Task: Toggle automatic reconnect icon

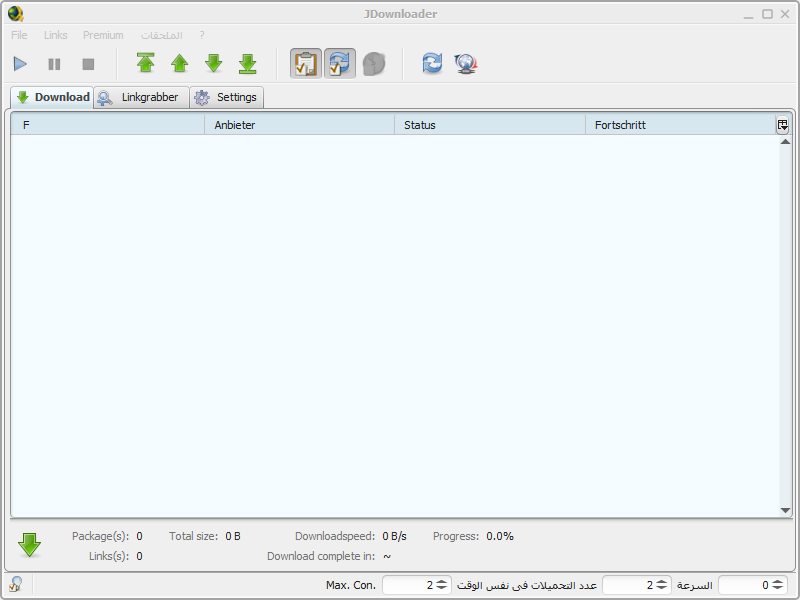Action: pyautogui.click(x=340, y=64)
